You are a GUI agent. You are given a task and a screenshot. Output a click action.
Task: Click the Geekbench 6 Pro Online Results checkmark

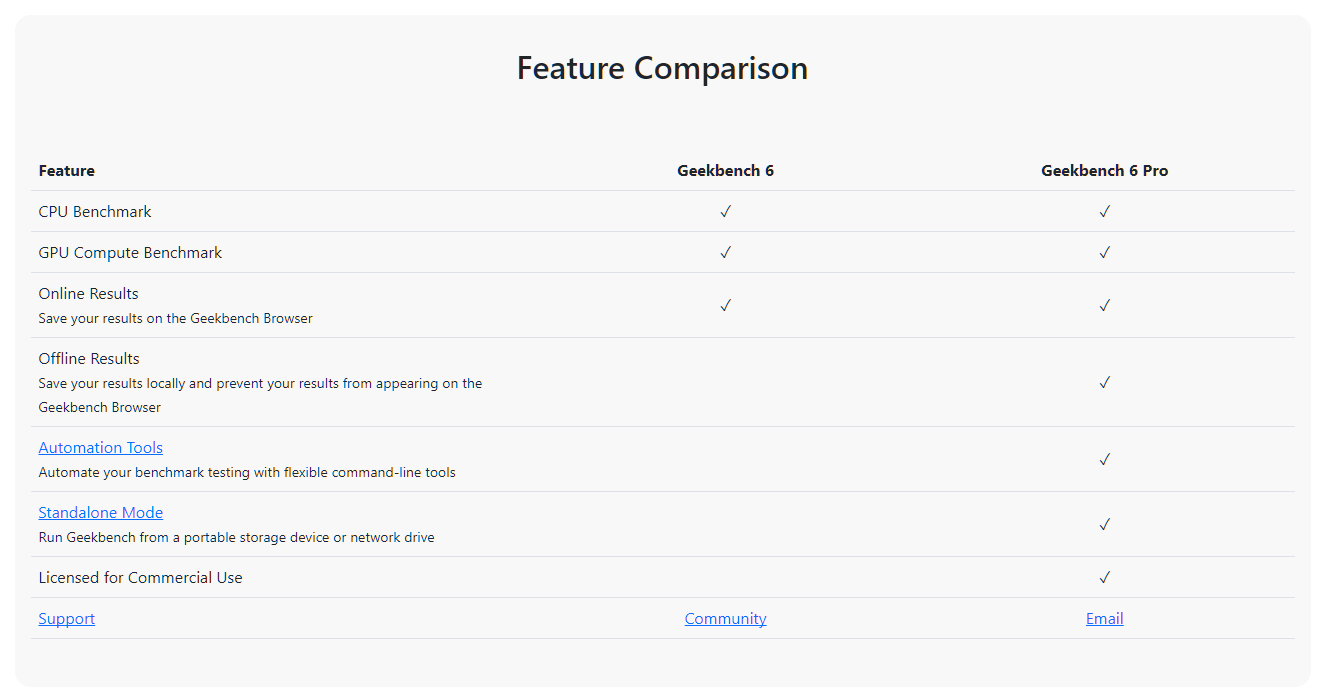point(1104,306)
